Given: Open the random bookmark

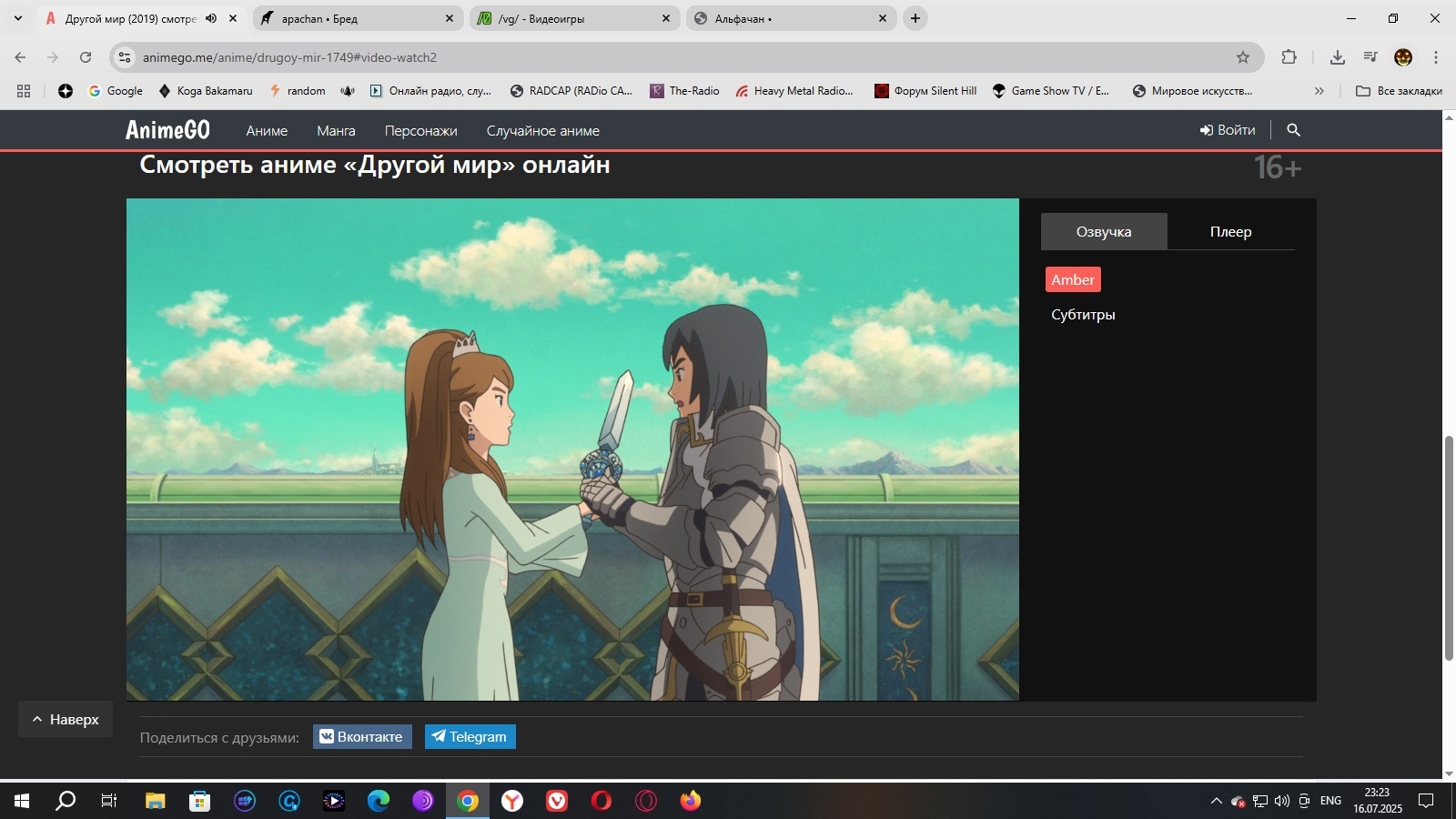Looking at the screenshot, I should click(298, 91).
